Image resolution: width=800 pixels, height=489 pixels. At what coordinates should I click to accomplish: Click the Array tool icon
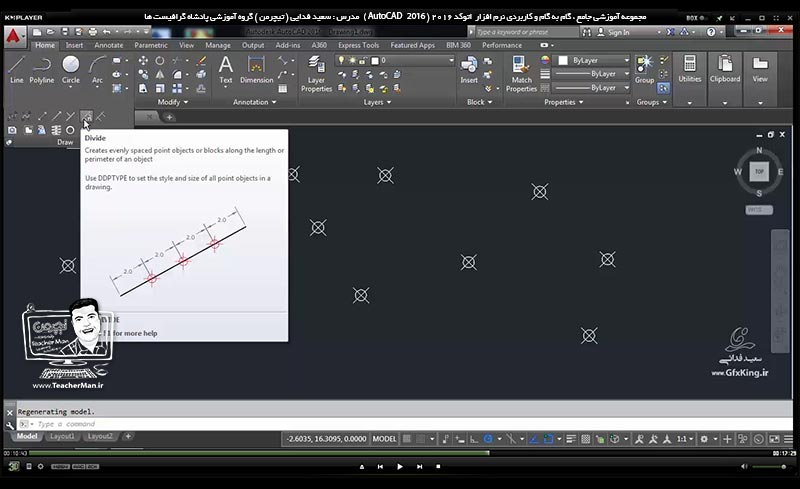177,88
